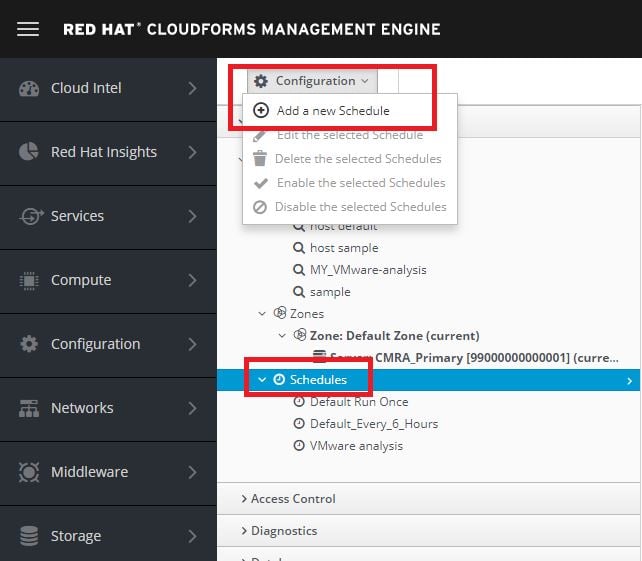Viewport: 642px width, 561px height.
Task: Expand Compute submenu chevron
Action: click(192, 280)
